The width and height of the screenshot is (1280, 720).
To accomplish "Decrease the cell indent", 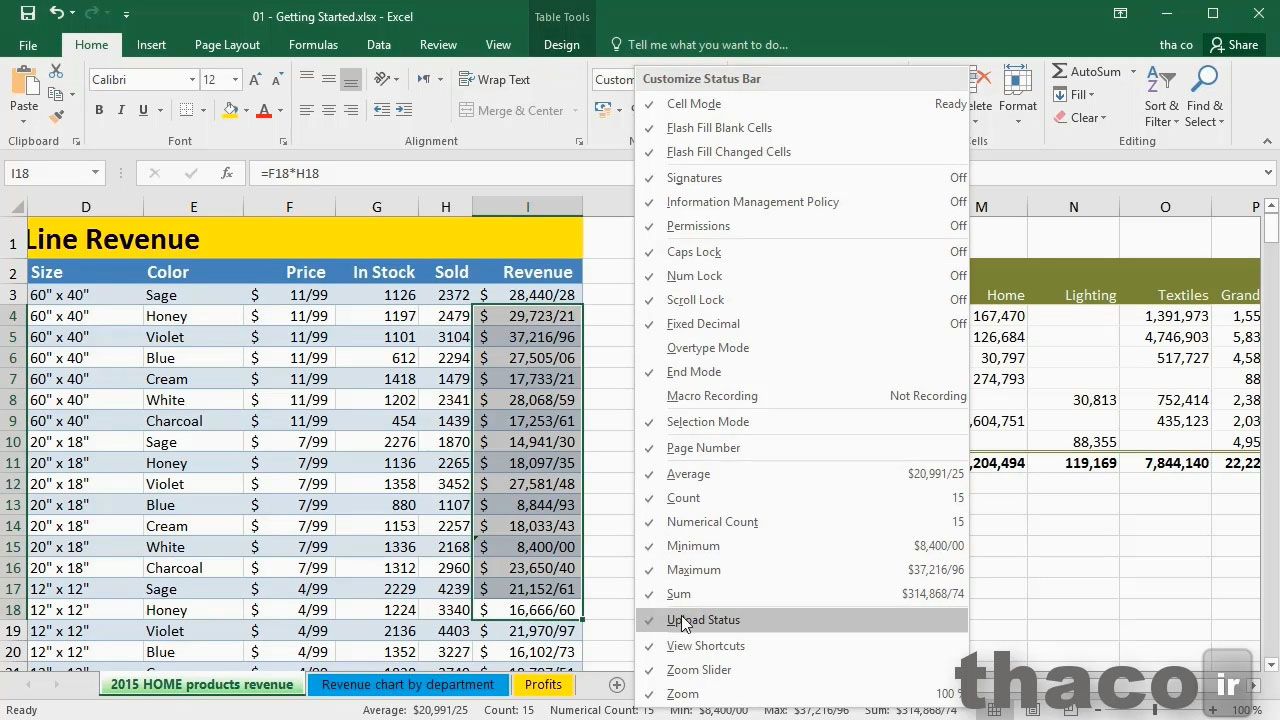I will [382, 110].
